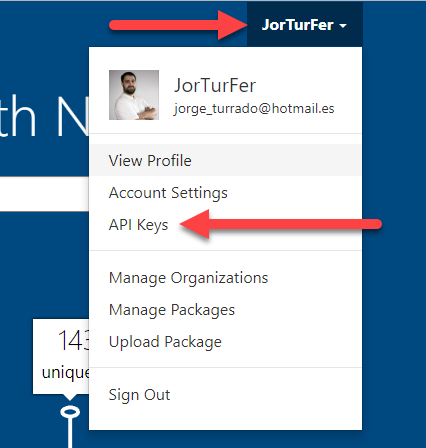Click the red arrow pointing at API Keys
This screenshot has width=426, height=448.
click(281, 224)
